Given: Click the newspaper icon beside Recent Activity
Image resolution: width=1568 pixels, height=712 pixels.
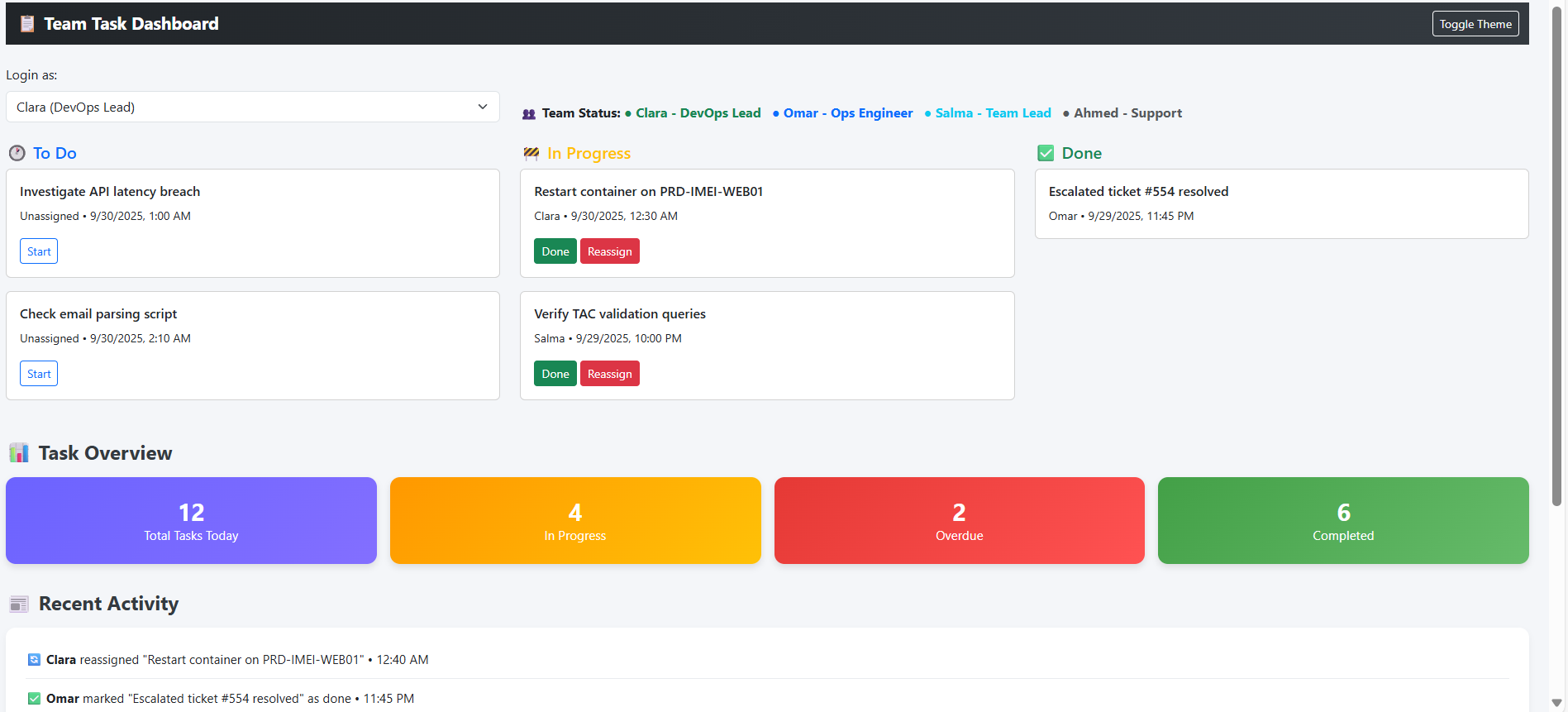Looking at the screenshot, I should pyautogui.click(x=19, y=604).
